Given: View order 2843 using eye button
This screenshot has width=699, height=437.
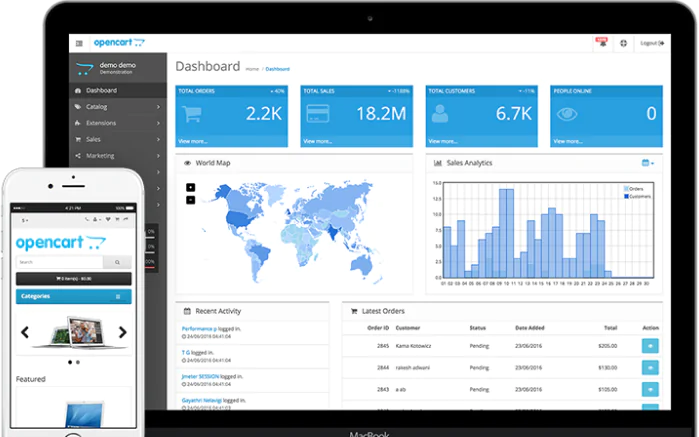Looking at the screenshot, I should tap(650, 389).
